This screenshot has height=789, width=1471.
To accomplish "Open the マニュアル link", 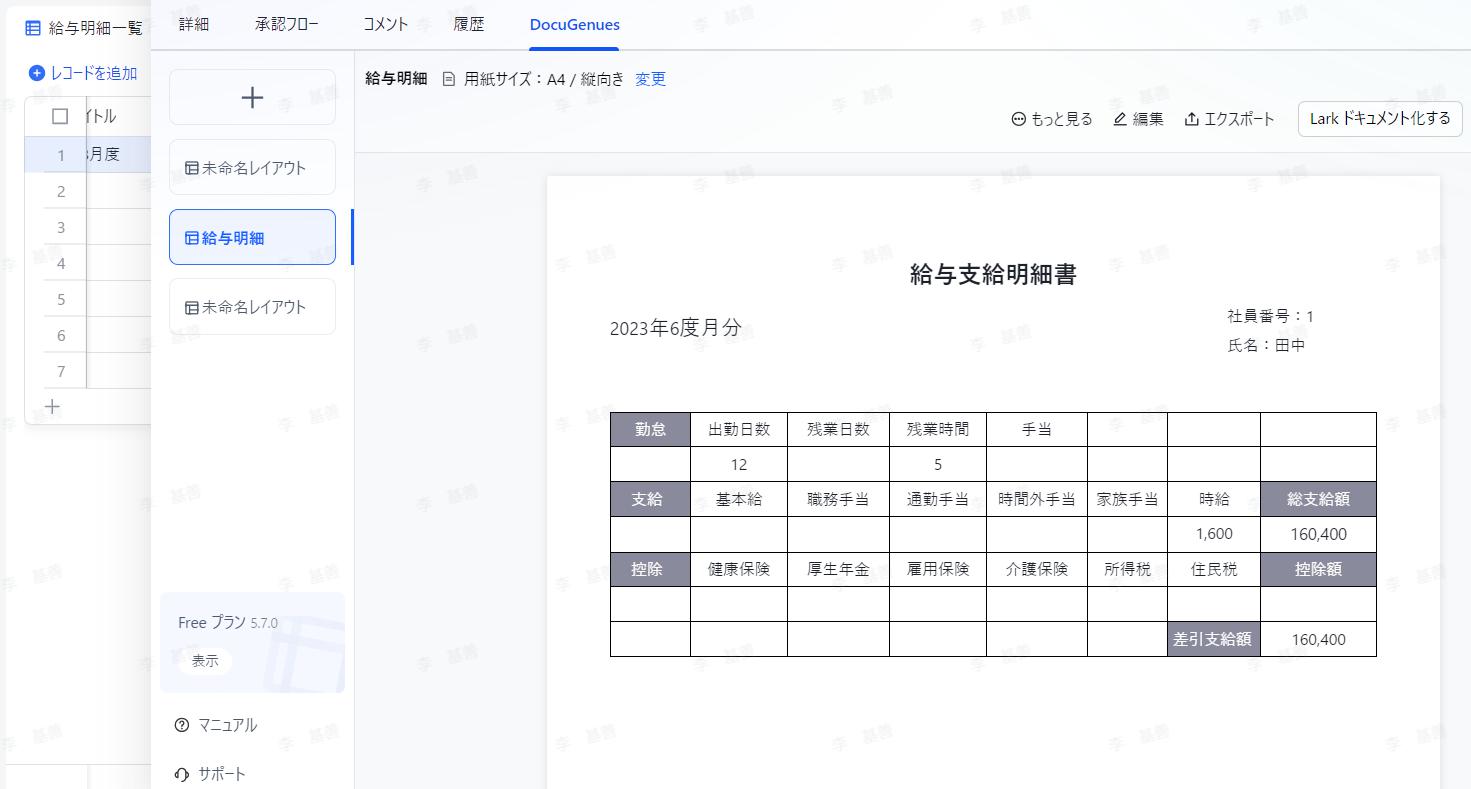I will pos(227,725).
